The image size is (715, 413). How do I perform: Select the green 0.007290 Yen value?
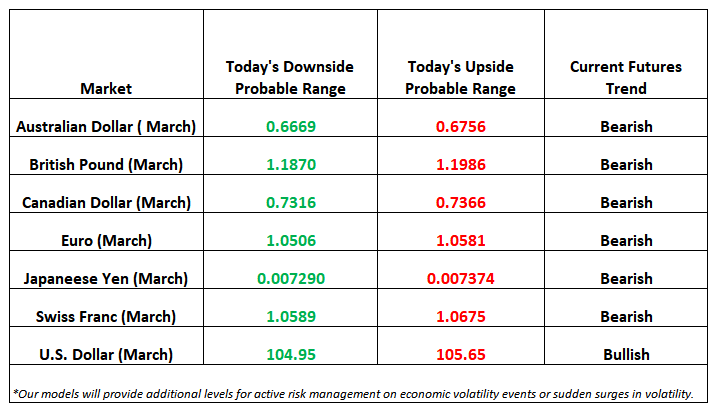click(291, 279)
